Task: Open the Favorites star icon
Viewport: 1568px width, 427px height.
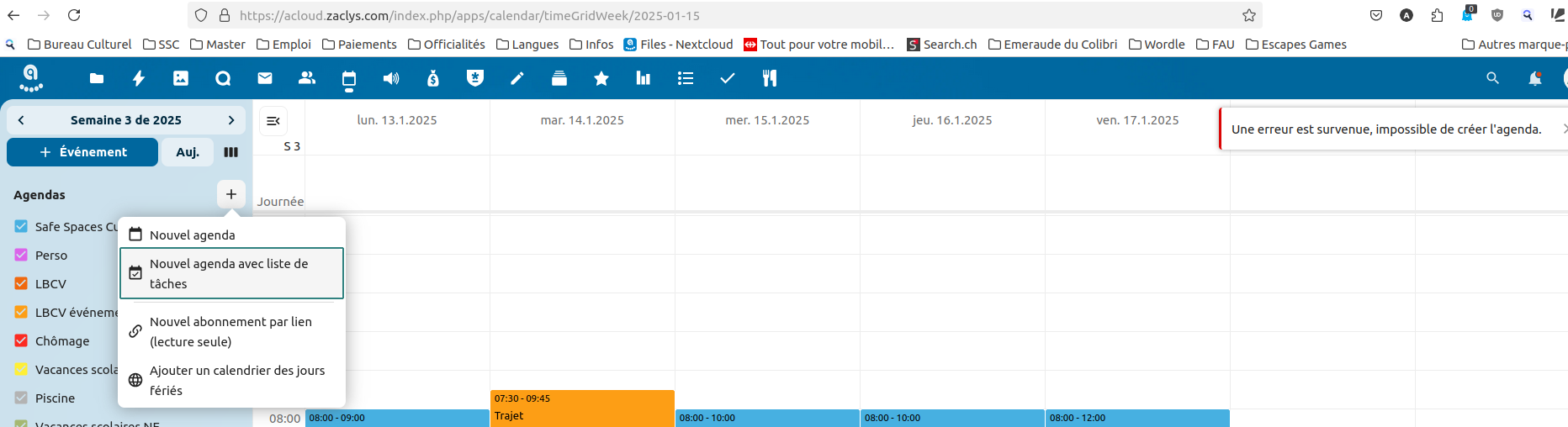Action: (601, 78)
